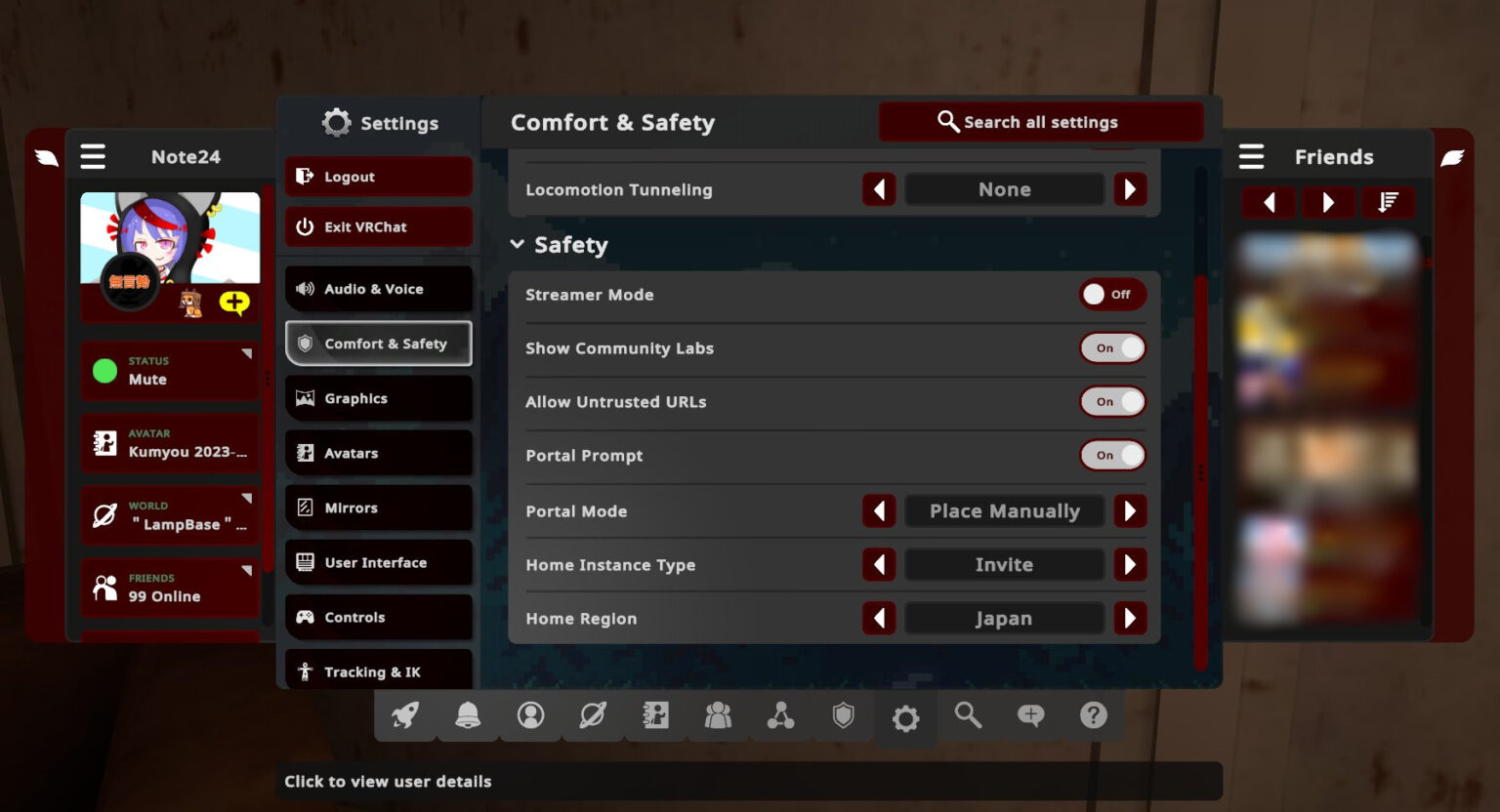
Task: Switch to the Graphics settings tab
Action: 377,398
